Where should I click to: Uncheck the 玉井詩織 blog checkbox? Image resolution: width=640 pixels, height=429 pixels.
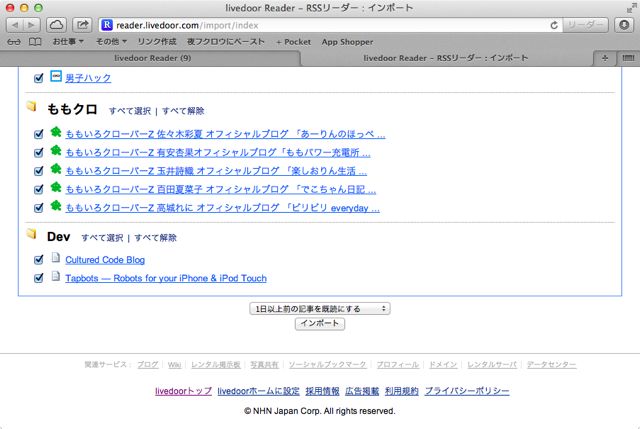pos(39,171)
